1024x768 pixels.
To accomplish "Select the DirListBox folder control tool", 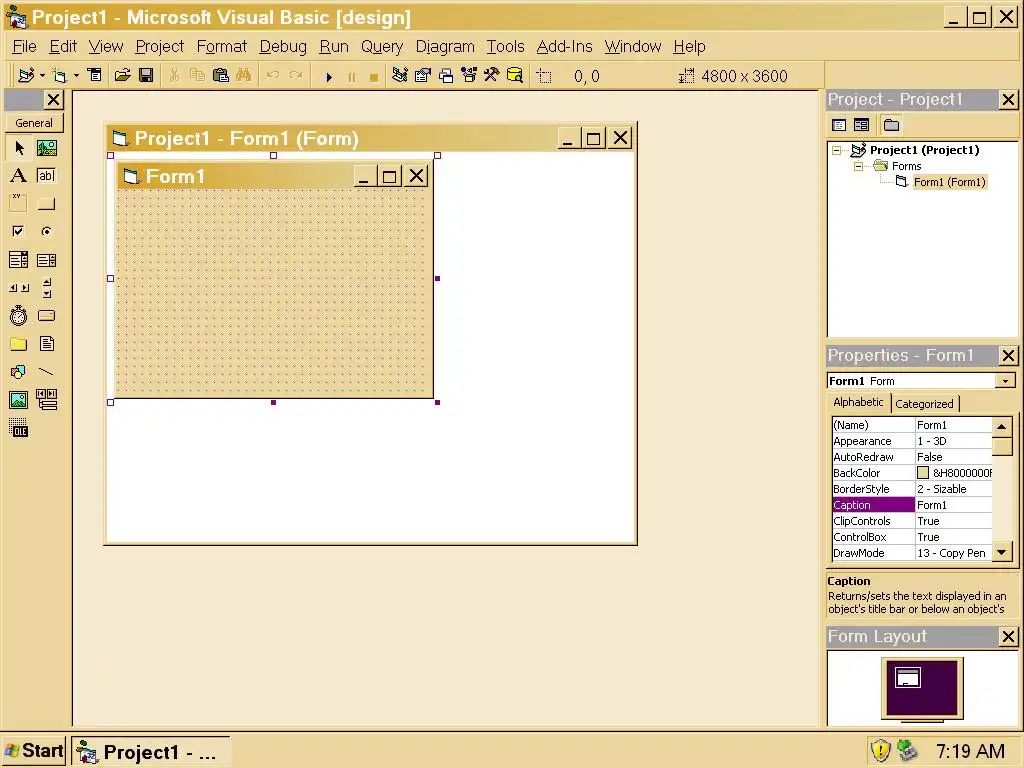I will click(x=19, y=344).
